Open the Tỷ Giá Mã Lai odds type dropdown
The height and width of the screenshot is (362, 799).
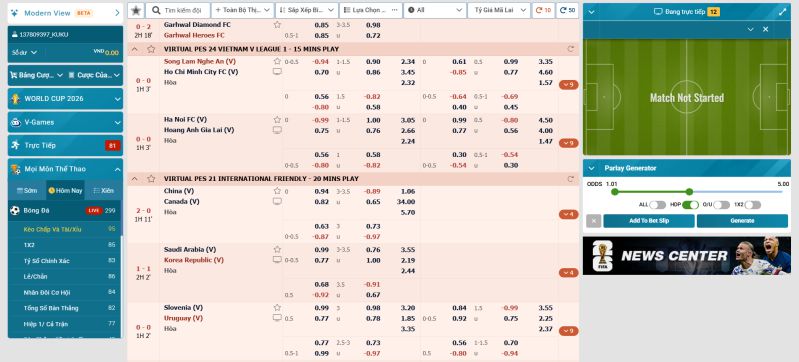click(x=499, y=10)
